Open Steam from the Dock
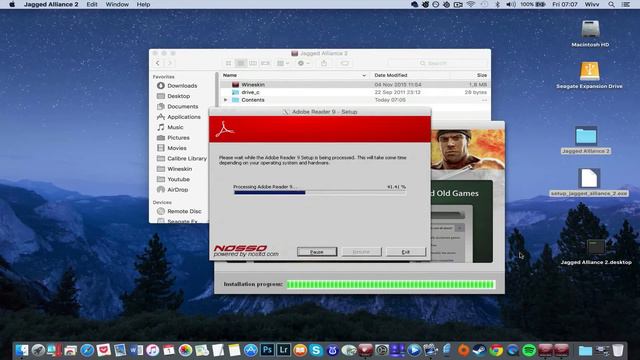640x360 pixels. point(480,350)
